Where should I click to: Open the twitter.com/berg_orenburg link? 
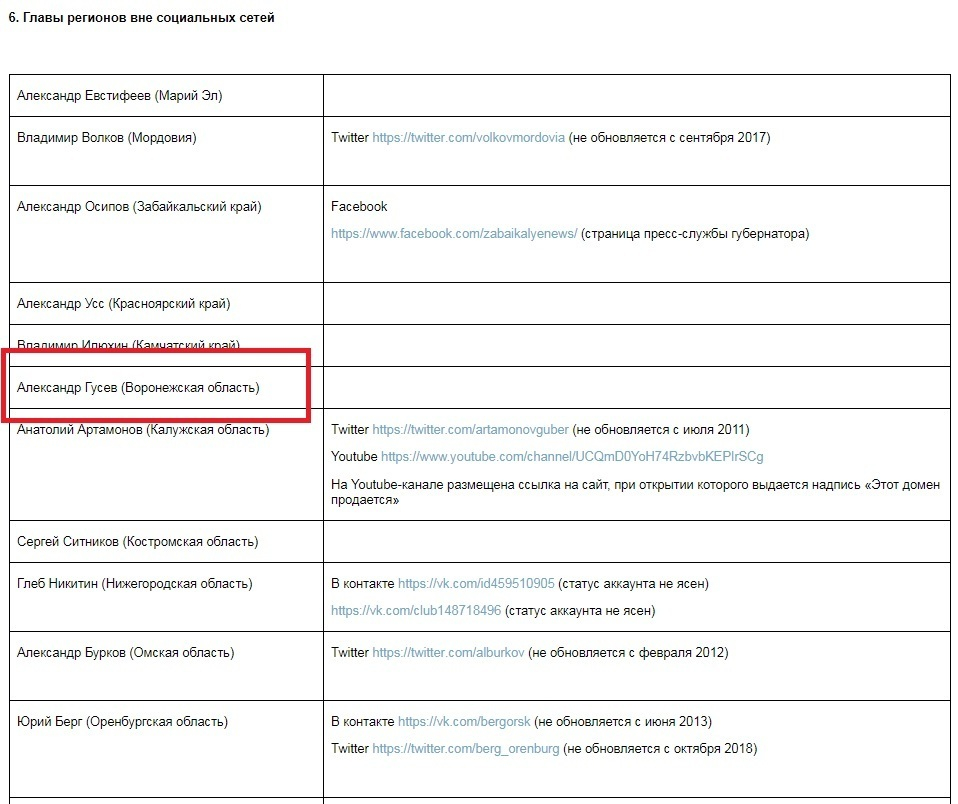coord(466,749)
